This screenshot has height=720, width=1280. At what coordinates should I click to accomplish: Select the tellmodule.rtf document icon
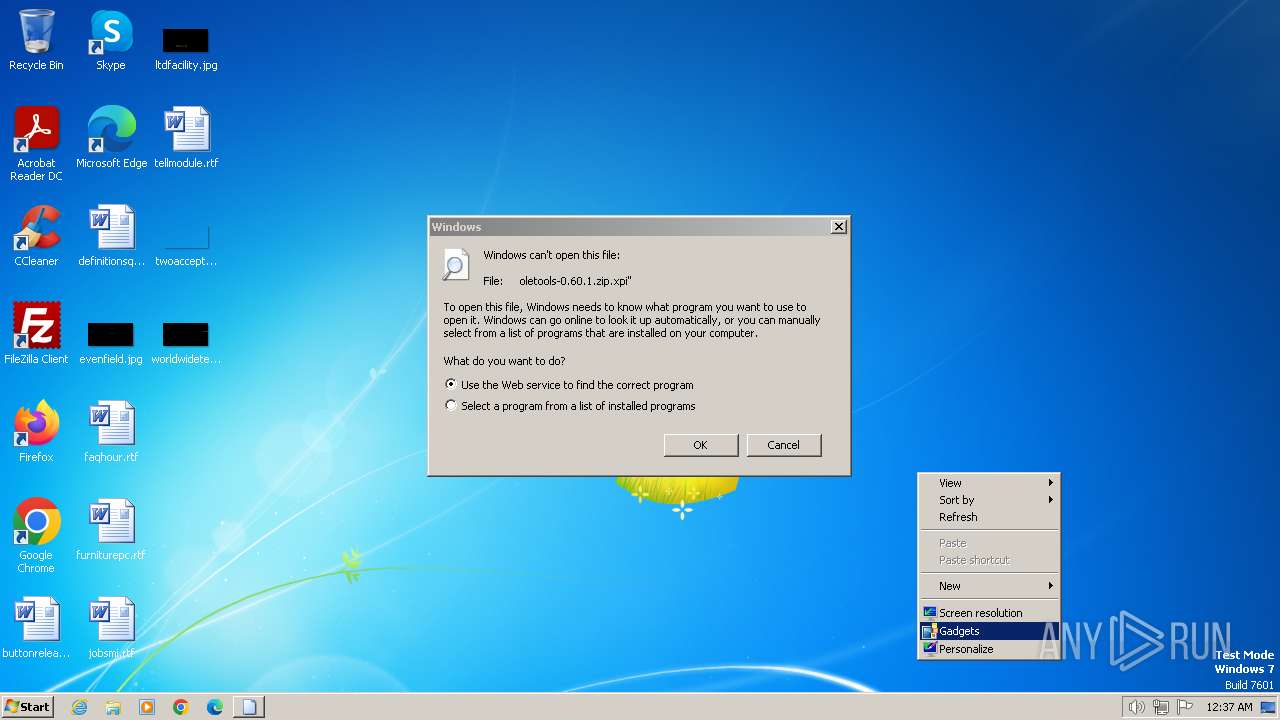pyautogui.click(x=186, y=138)
